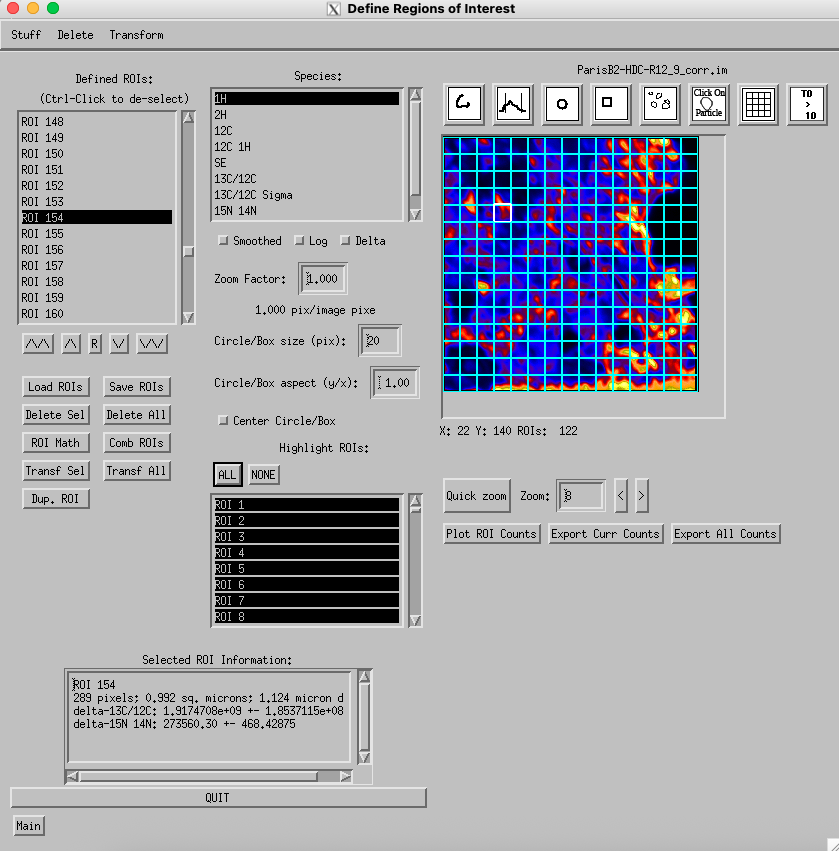Click the 'TO > 10' tool icon
The height and width of the screenshot is (851, 839).
click(x=808, y=103)
